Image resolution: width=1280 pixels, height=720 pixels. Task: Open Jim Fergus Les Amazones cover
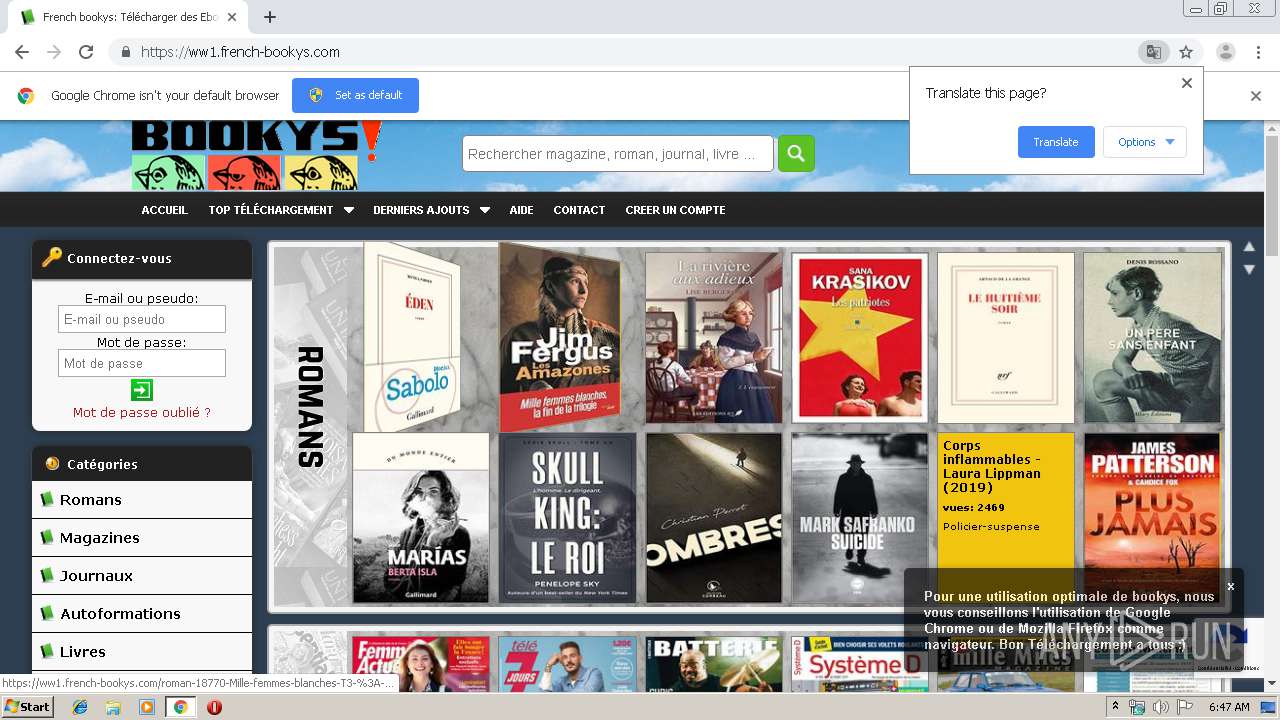560,336
